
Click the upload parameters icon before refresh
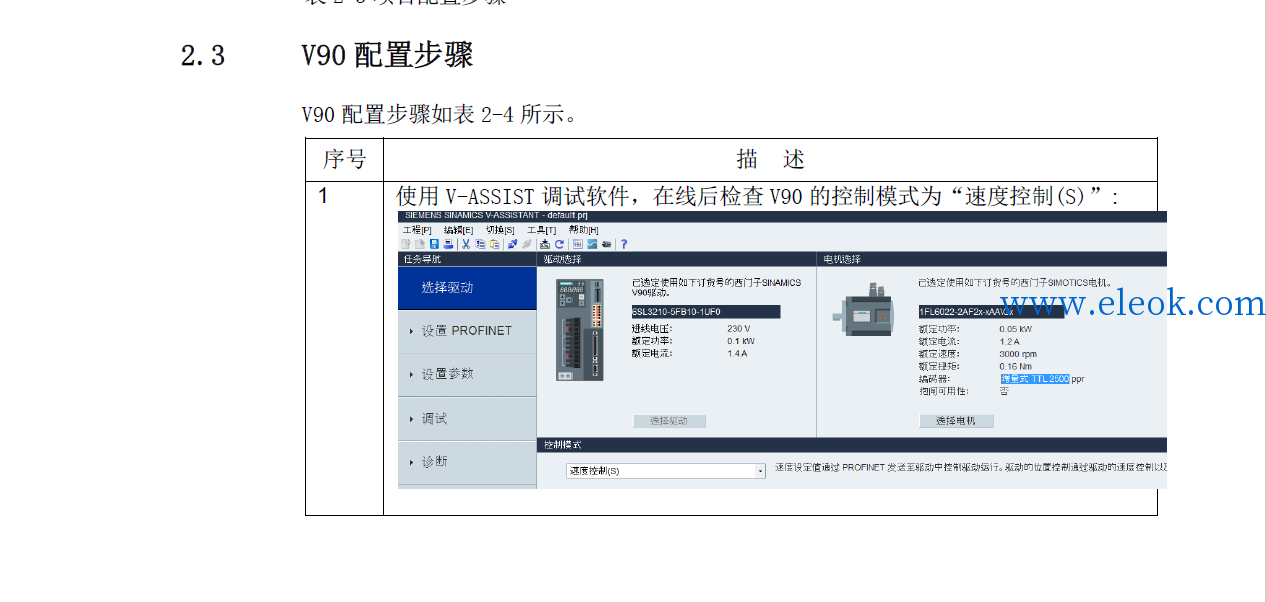point(545,244)
